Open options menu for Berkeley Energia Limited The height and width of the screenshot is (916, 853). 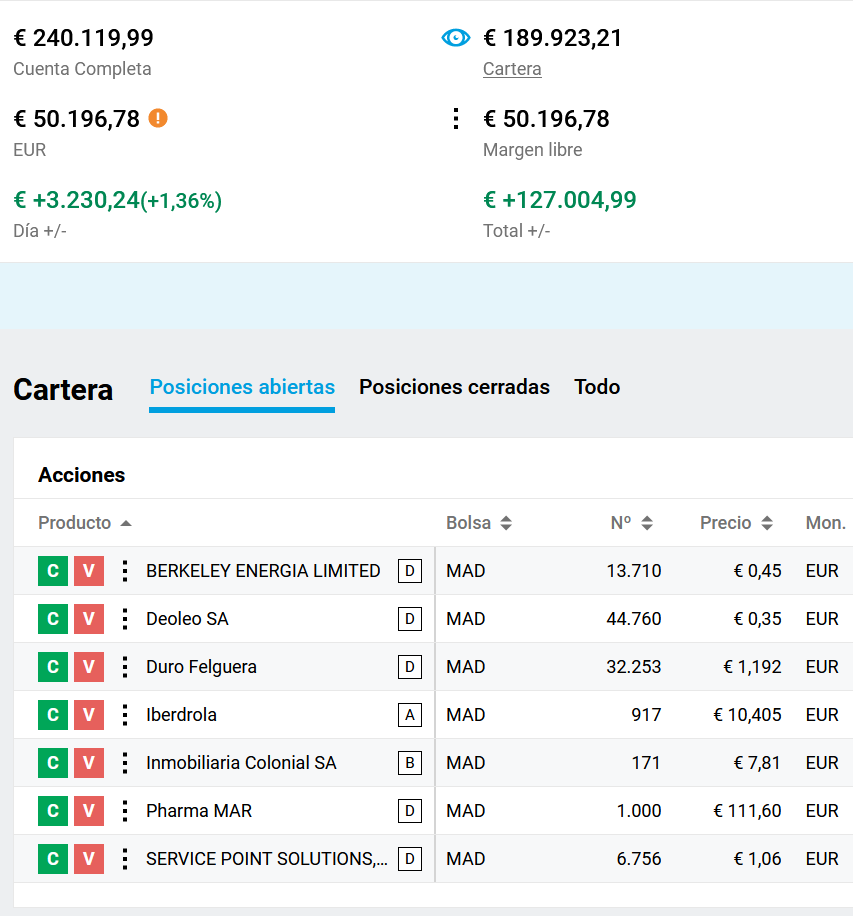pos(124,571)
